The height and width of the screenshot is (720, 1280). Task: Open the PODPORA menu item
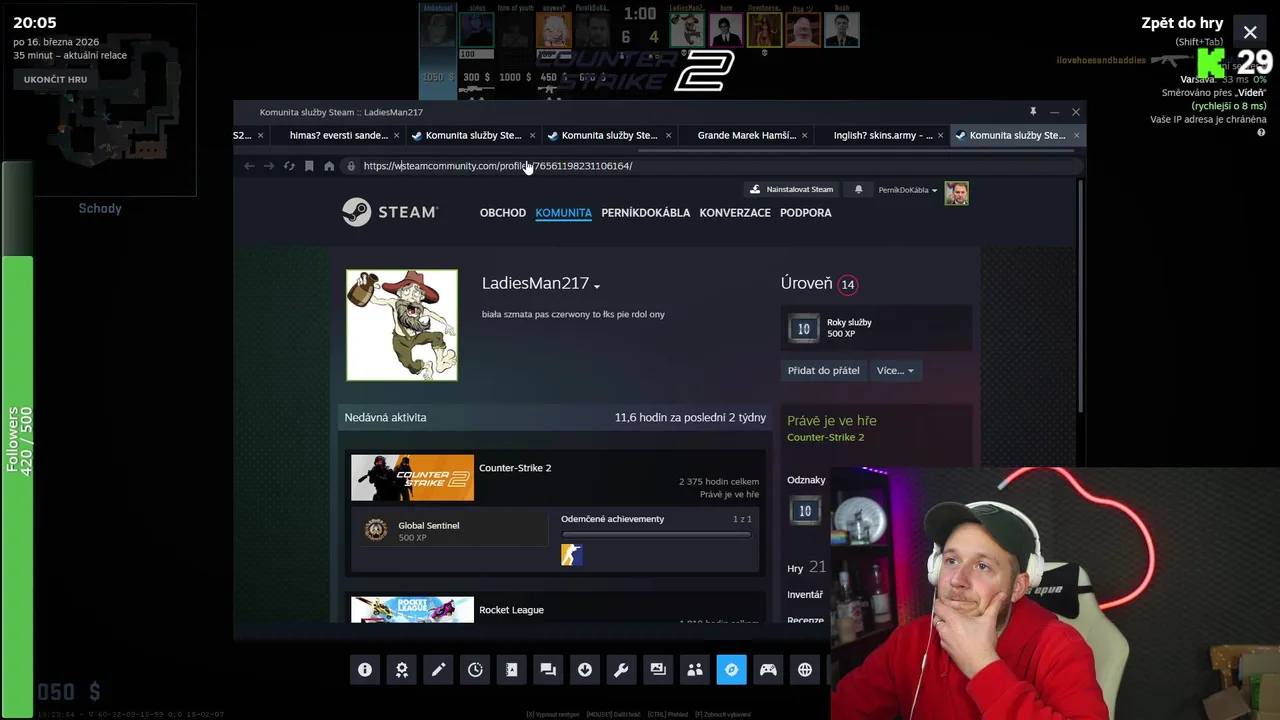[x=806, y=213]
